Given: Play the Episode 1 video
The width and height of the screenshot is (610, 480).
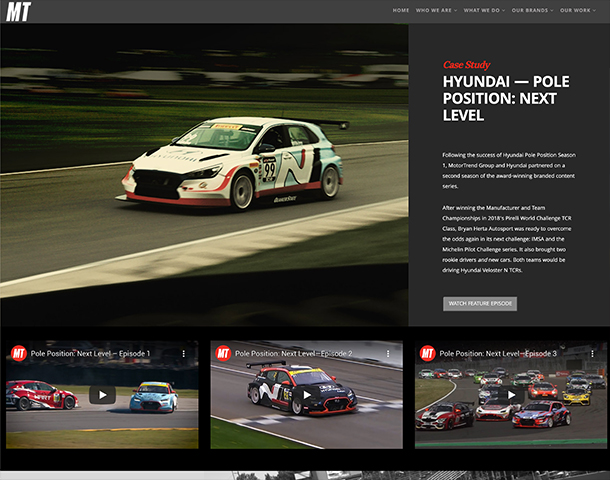Looking at the screenshot, I should click(102, 395).
